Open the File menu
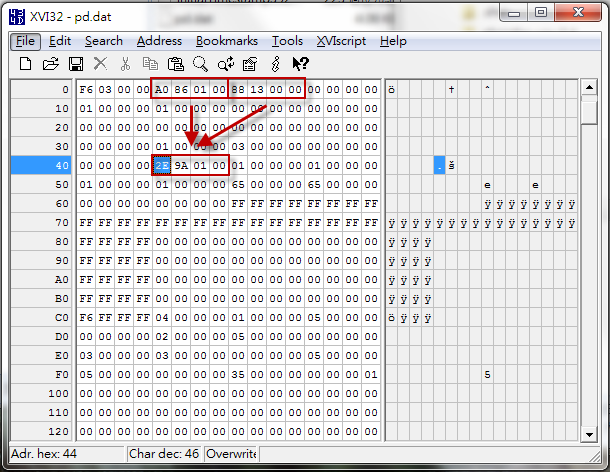The image size is (610, 472). 25,41
